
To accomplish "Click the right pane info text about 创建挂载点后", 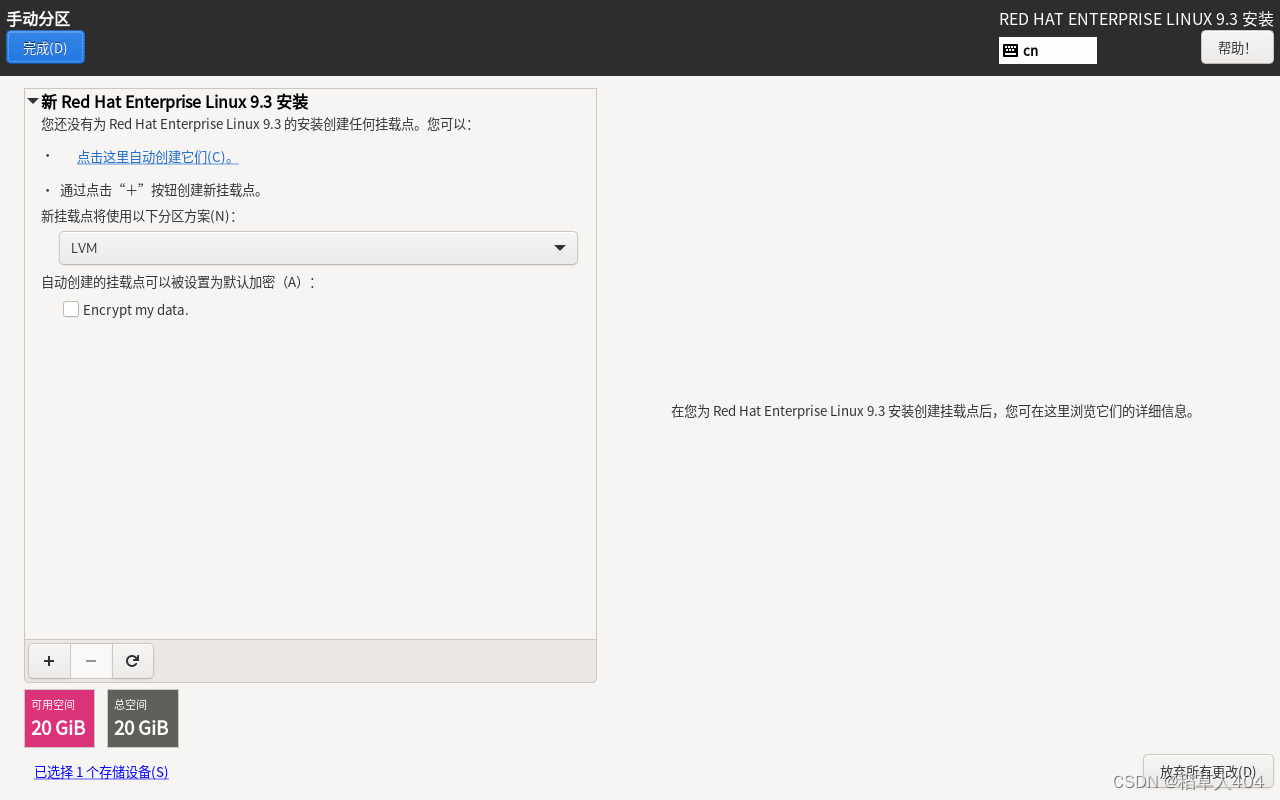I will click(x=933, y=411).
